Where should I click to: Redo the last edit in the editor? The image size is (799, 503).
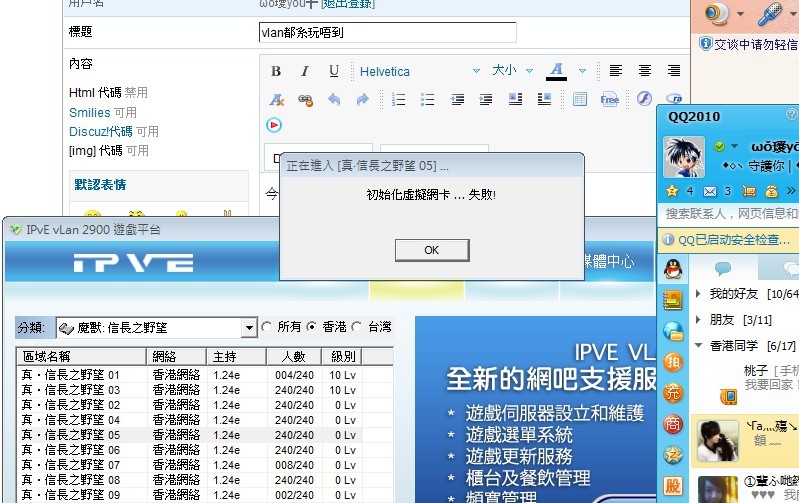tap(362, 99)
